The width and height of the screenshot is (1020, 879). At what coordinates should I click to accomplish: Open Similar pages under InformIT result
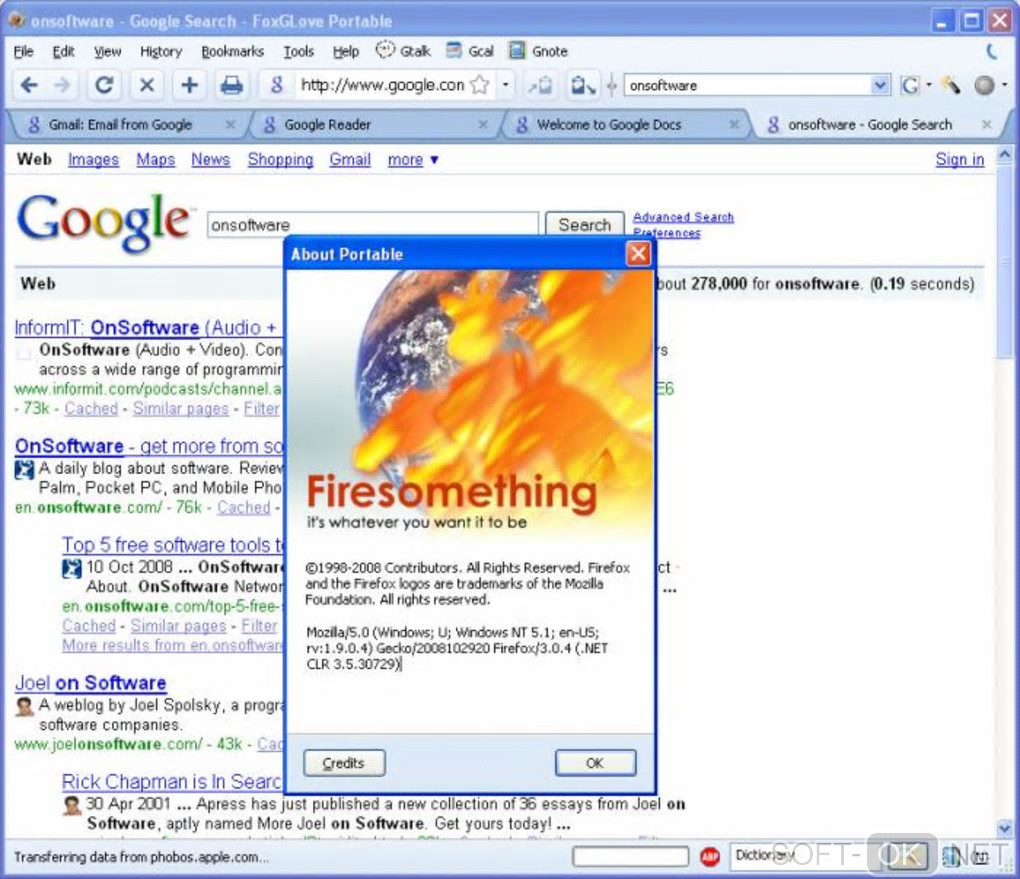click(x=181, y=409)
